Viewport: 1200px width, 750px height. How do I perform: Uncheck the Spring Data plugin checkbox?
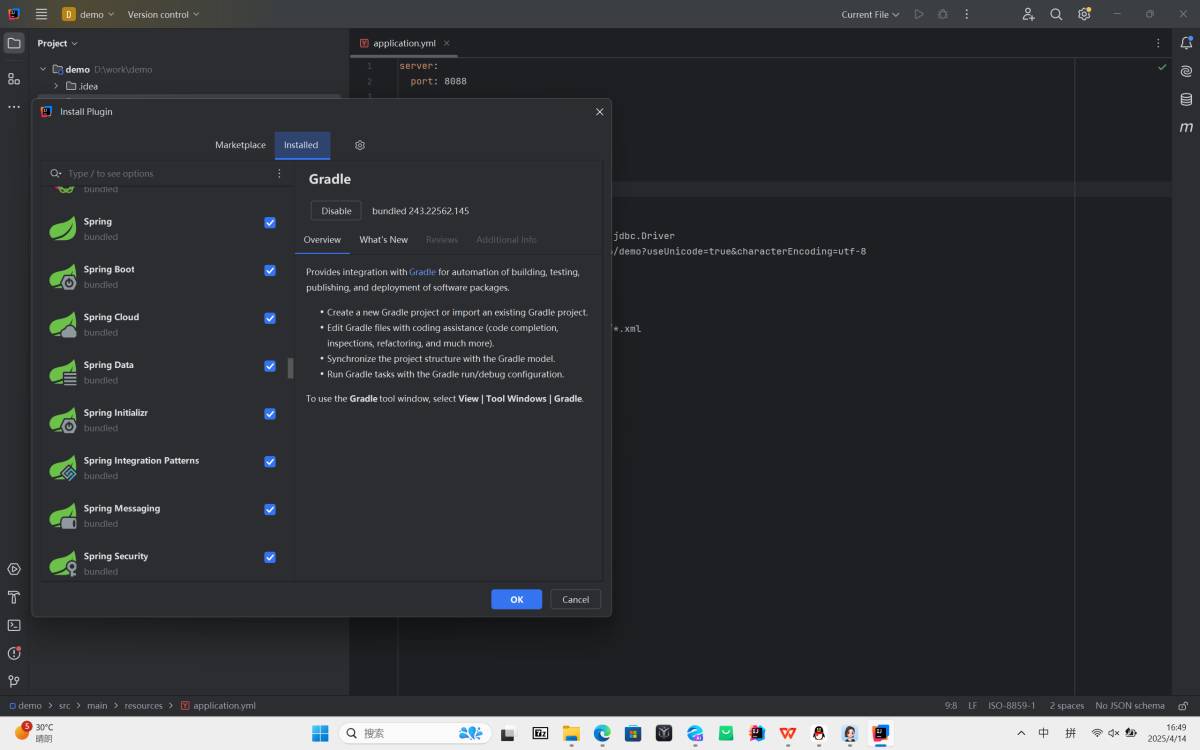[x=270, y=366]
